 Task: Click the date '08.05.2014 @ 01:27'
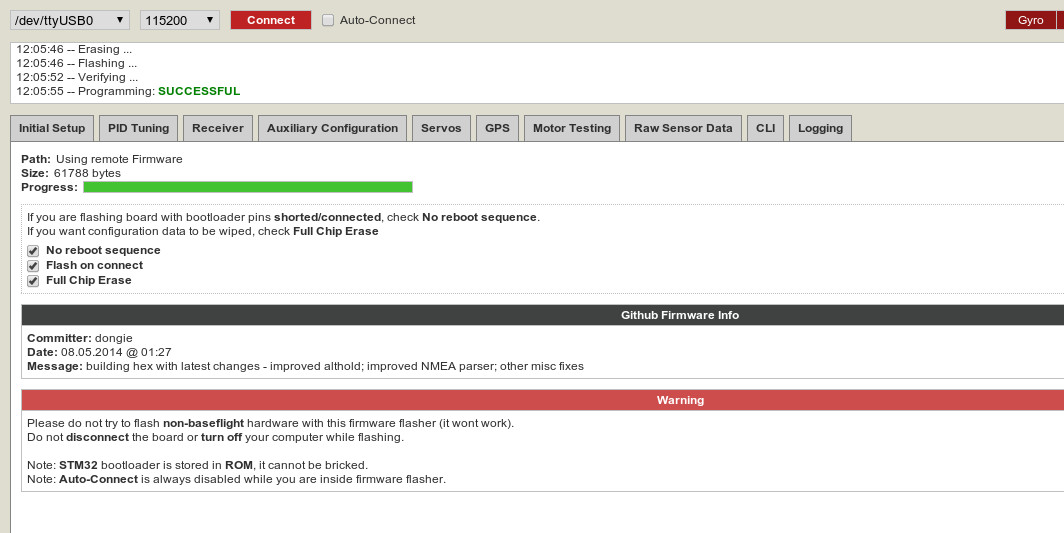pyautogui.click(x=116, y=352)
